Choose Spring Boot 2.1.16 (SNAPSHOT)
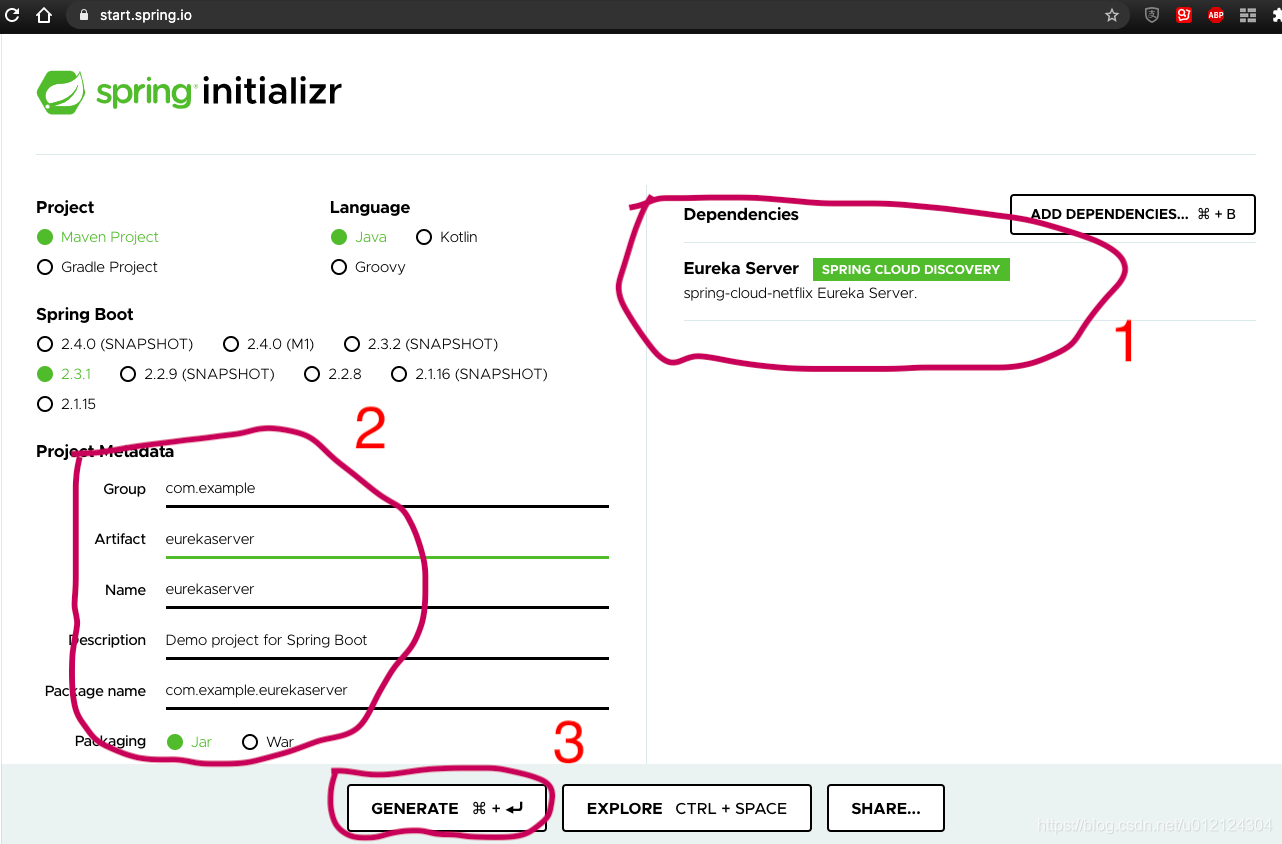 [x=469, y=374]
